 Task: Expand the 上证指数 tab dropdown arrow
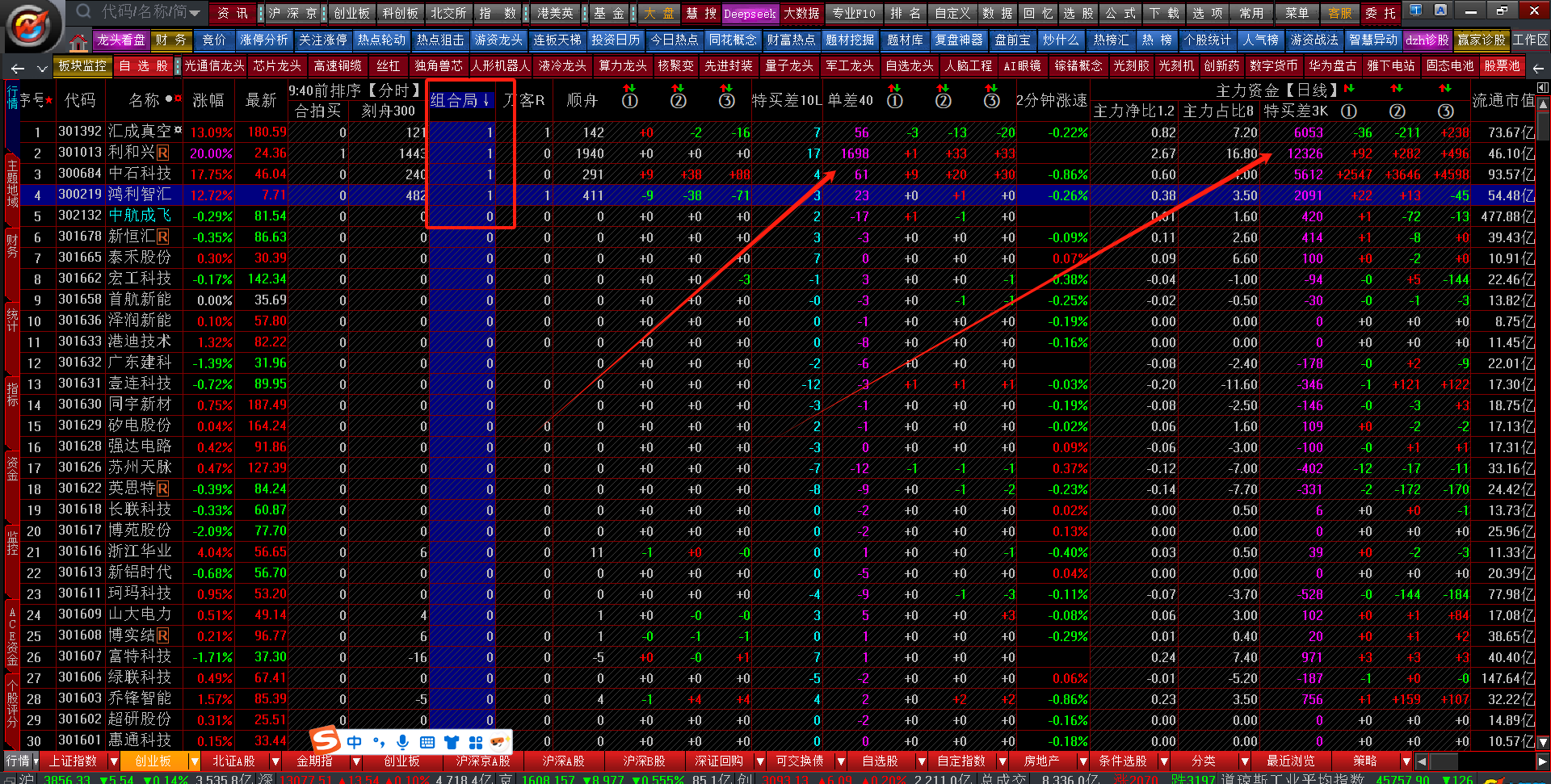pyautogui.click(x=114, y=761)
